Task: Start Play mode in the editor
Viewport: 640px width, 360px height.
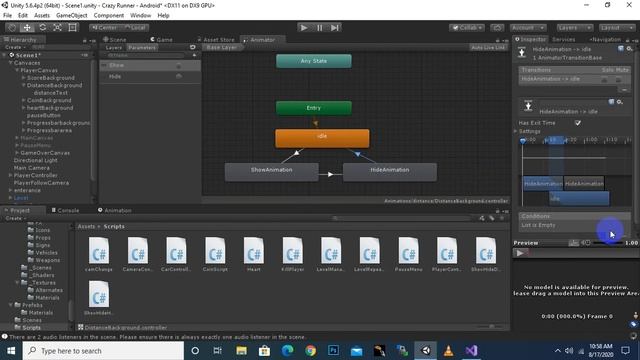Action: (x=304, y=28)
